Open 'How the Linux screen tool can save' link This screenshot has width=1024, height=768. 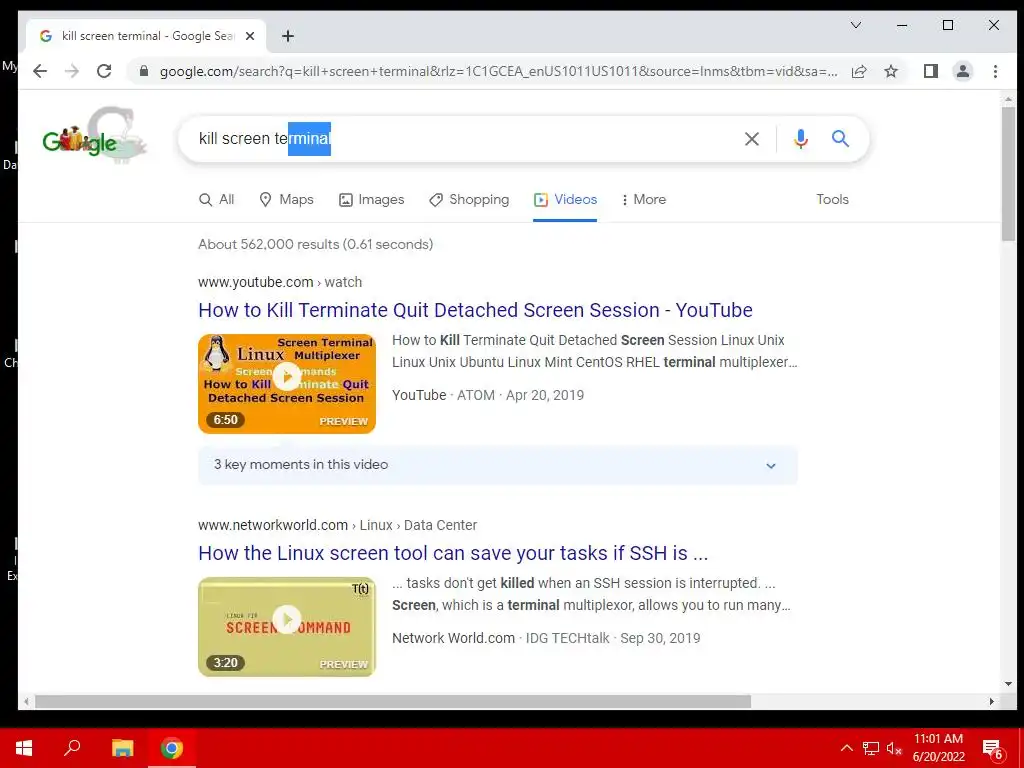tap(453, 553)
